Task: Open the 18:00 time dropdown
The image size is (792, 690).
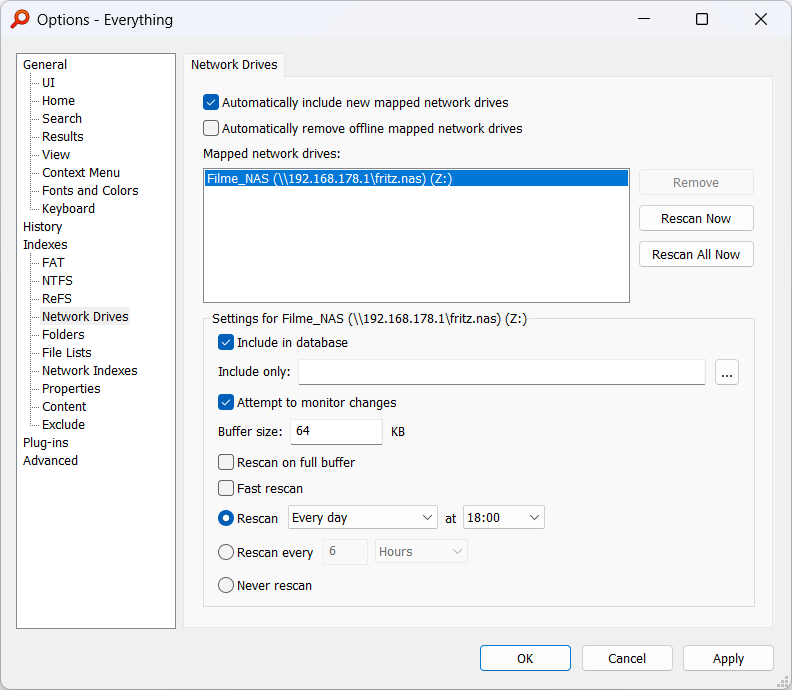Action: point(504,518)
